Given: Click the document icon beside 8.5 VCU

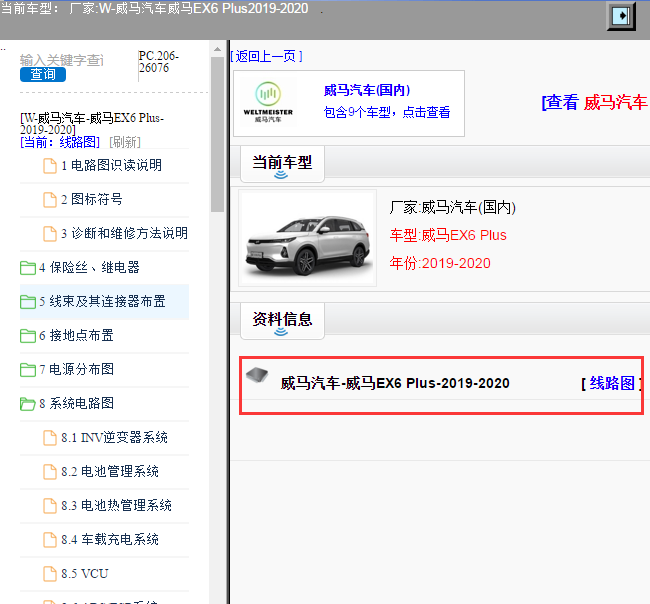Looking at the screenshot, I should (x=50, y=574).
